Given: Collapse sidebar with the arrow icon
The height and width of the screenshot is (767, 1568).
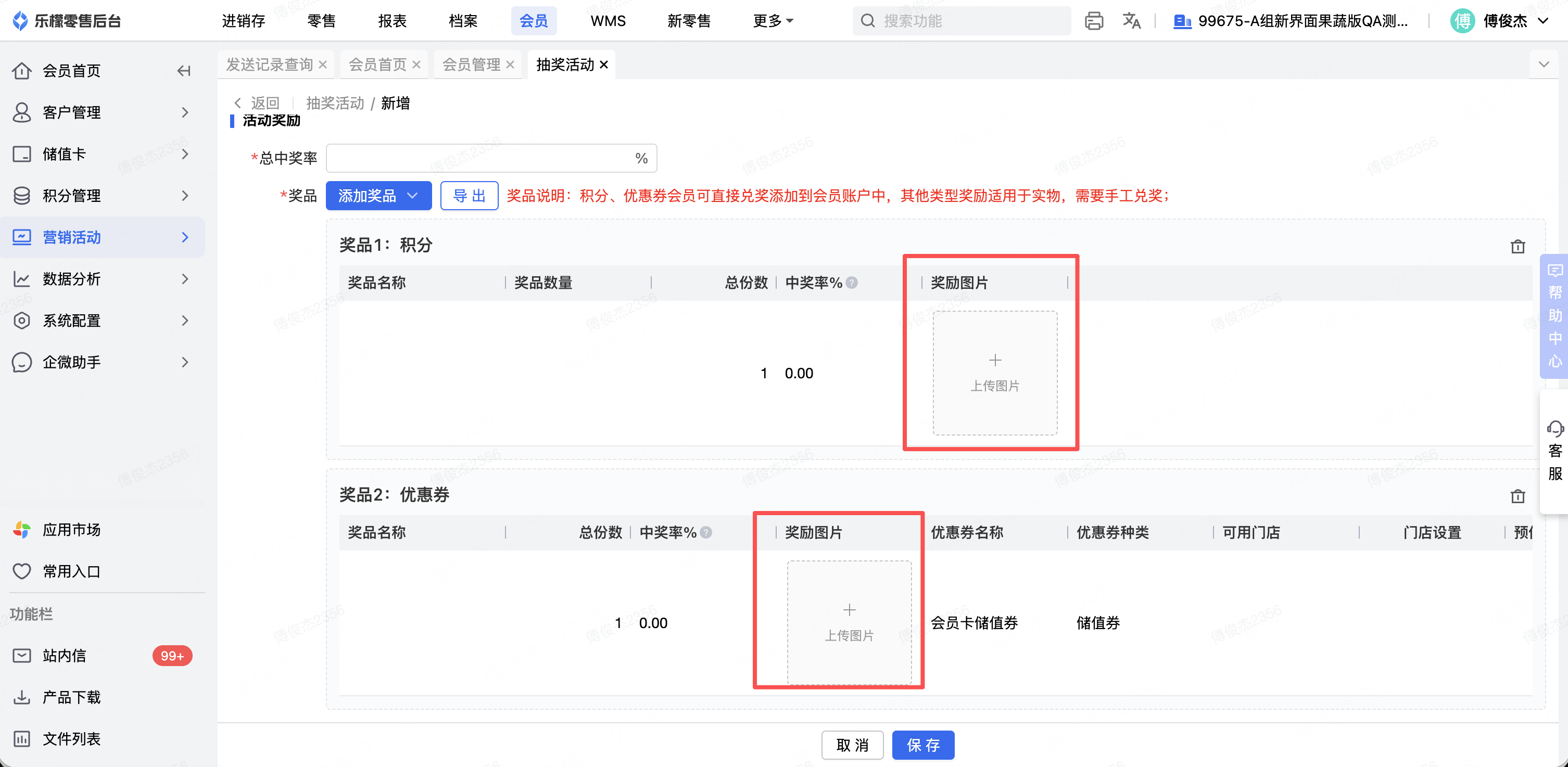Looking at the screenshot, I should point(184,71).
